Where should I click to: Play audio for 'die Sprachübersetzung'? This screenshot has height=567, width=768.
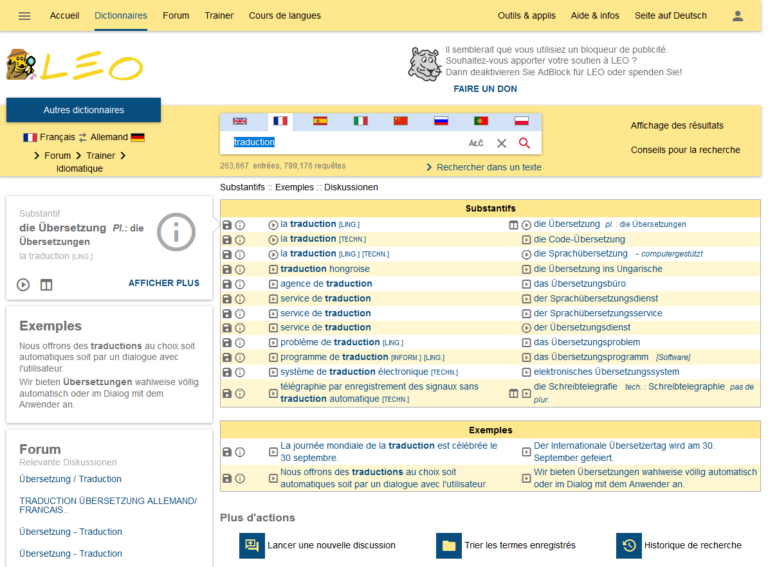click(526, 255)
